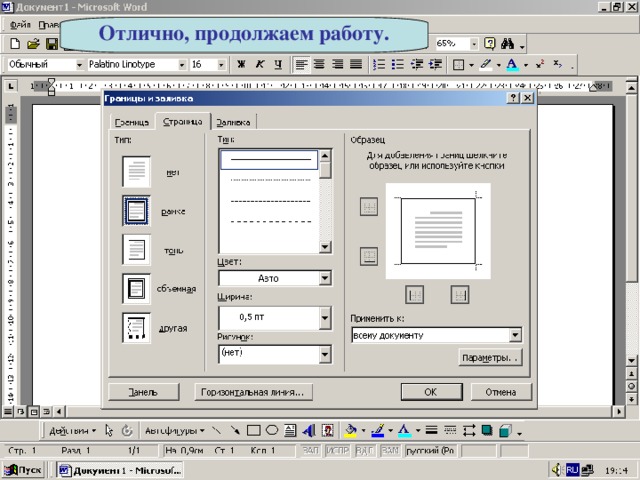
Task: Toggle Italic (К) formatting
Action: (x=260, y=64)
